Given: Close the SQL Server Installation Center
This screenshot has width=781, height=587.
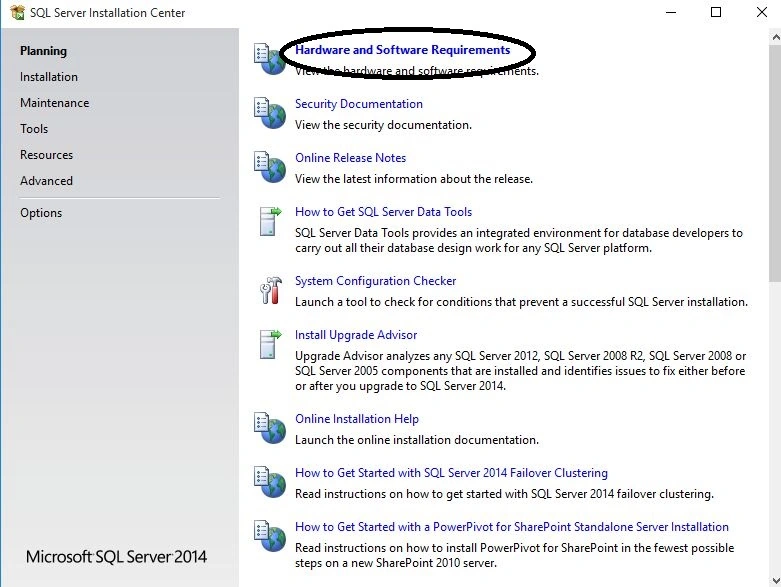Looking at the screenshot, I should pos(762,12).
